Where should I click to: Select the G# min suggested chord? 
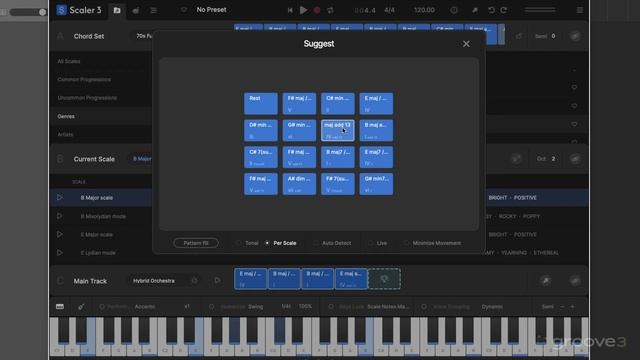299,130
